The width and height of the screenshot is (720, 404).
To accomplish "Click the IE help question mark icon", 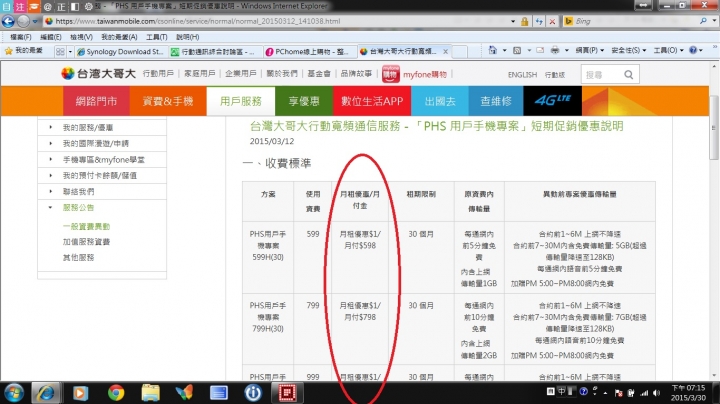I will pos(693,50).
